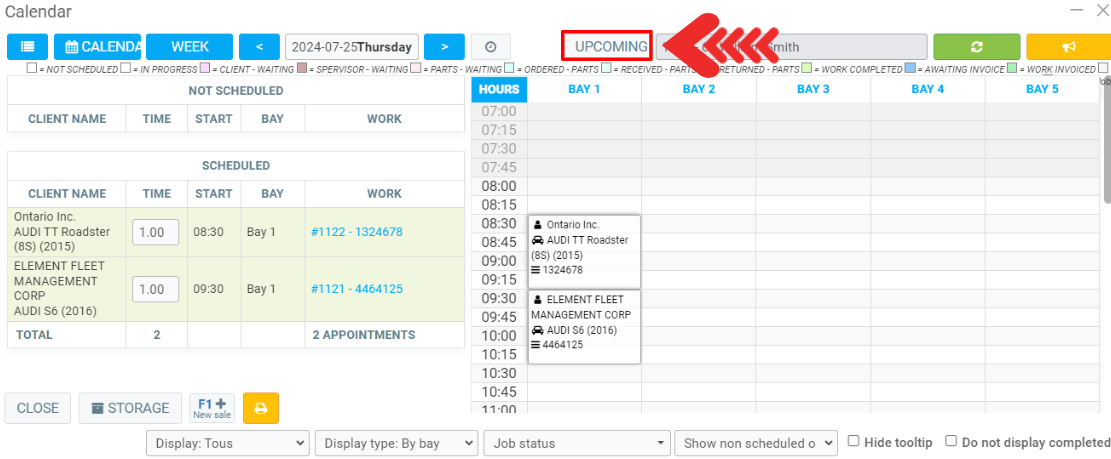This screenshot has width=1111, height=459.
Task: Click the list view icon button
Action: point(27,47)
